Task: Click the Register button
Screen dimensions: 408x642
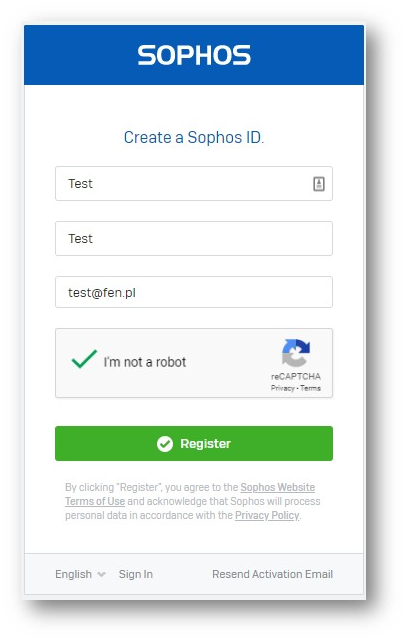Action: 194,443
